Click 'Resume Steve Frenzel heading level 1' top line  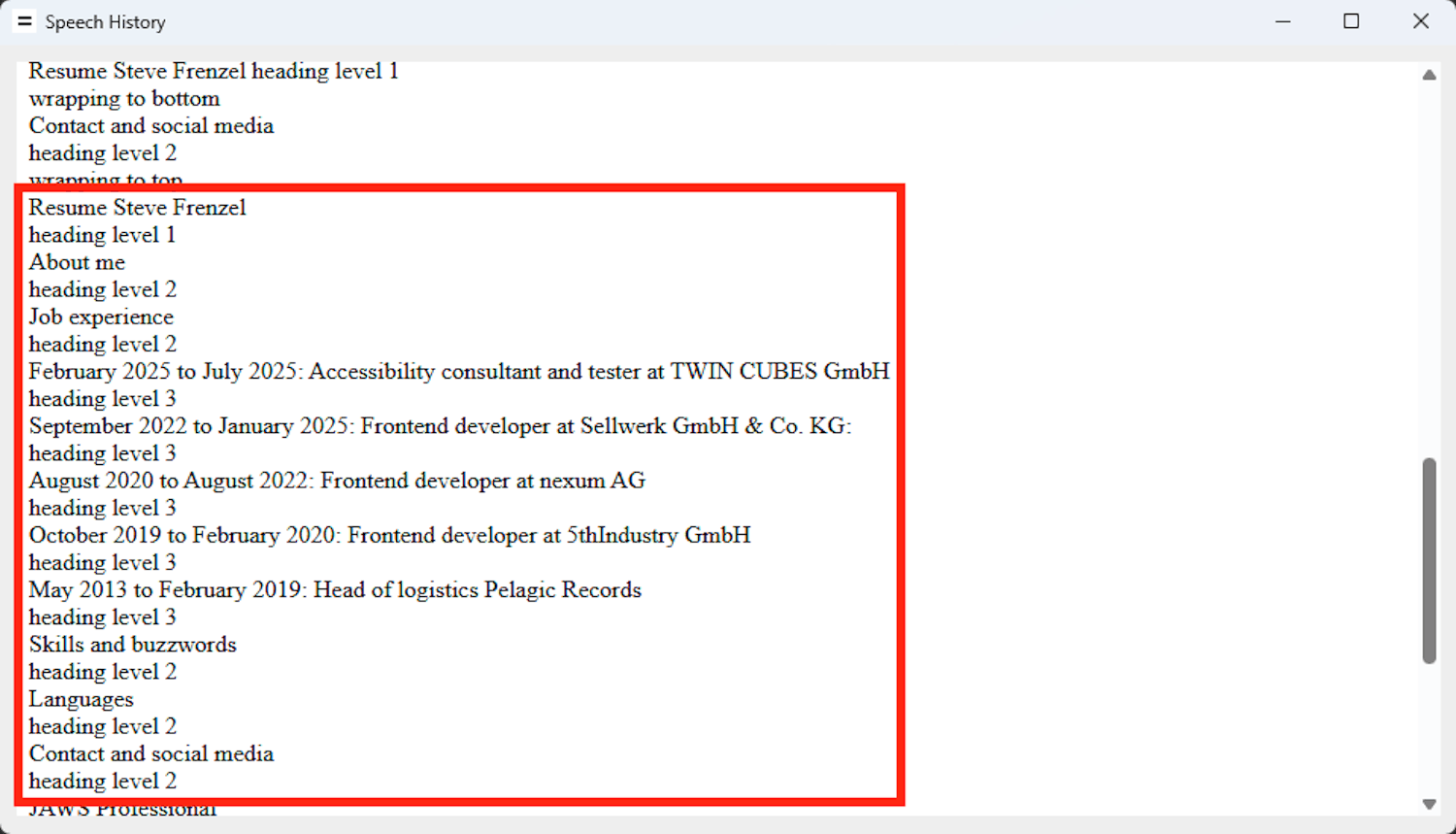point(214,72)
